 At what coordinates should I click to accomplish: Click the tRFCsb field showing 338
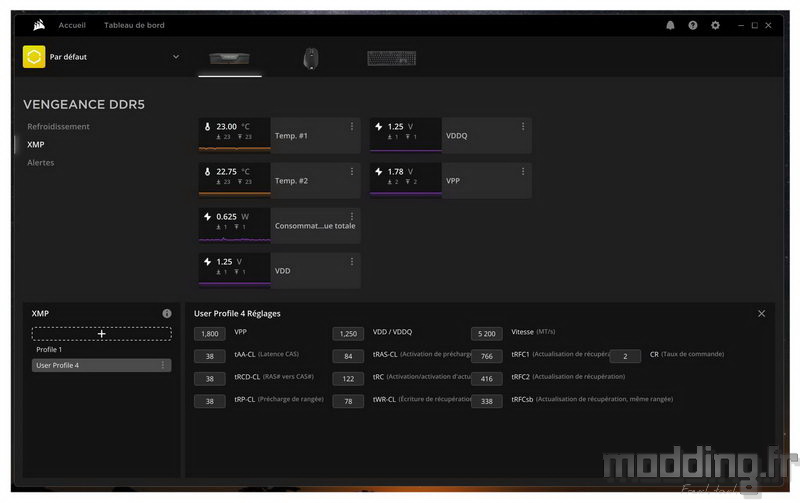487,401
